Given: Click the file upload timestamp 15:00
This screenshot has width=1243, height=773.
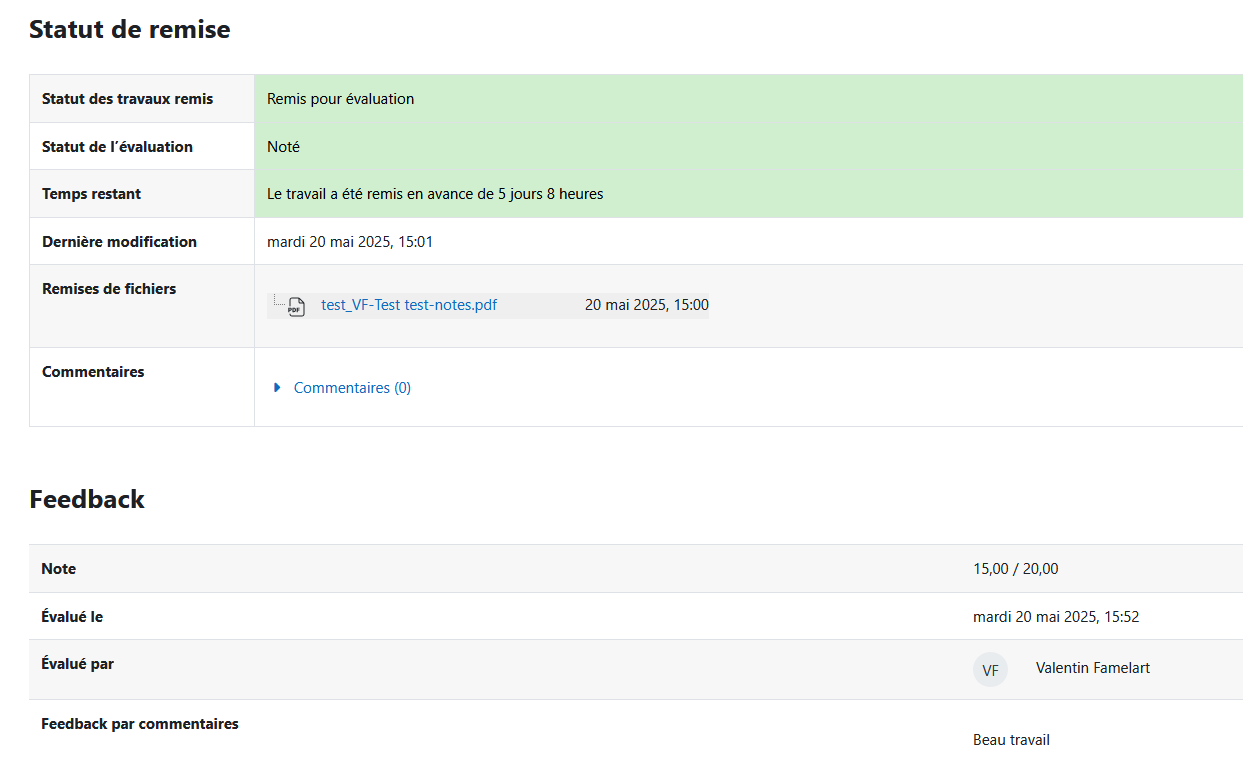Looking at the screenshot, I should (647, 305).
